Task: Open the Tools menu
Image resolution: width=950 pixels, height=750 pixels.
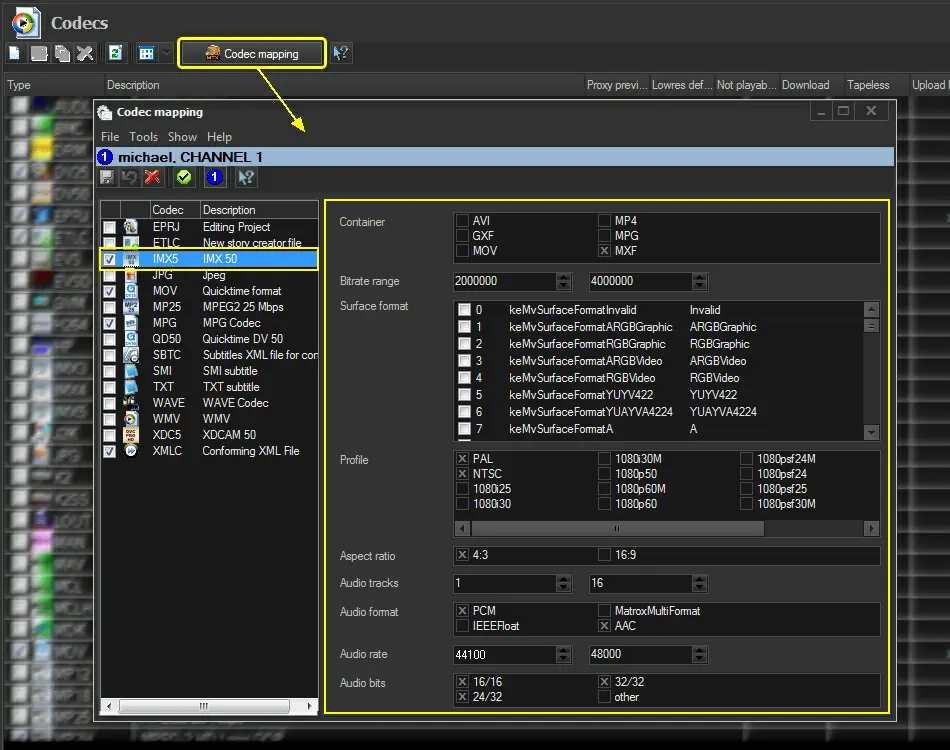Action: pos(143,136)
